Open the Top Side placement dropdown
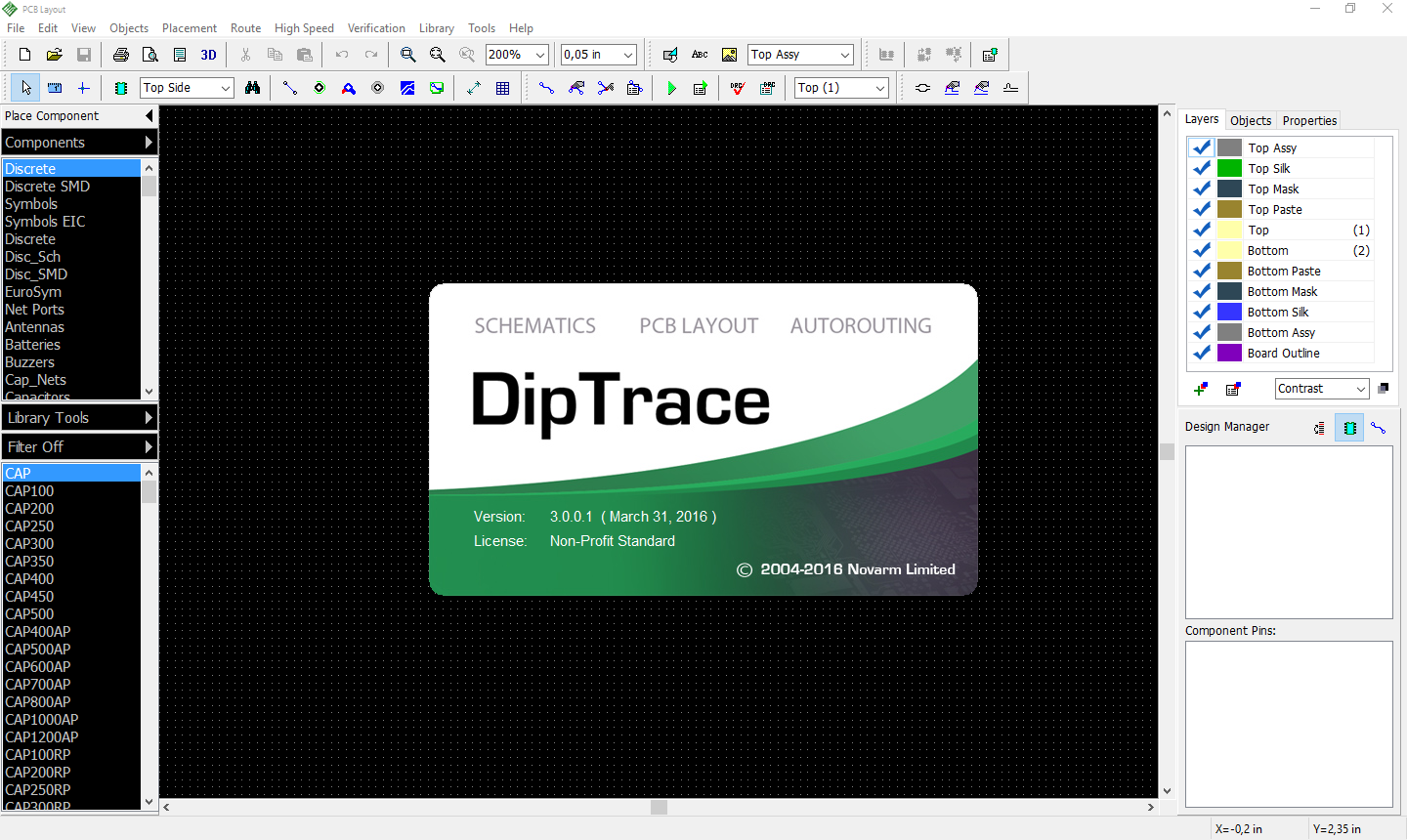 [226, 88]
